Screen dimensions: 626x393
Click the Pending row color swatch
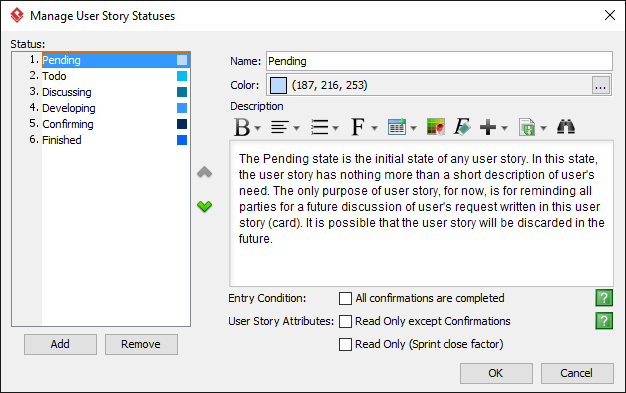[182, 60]
